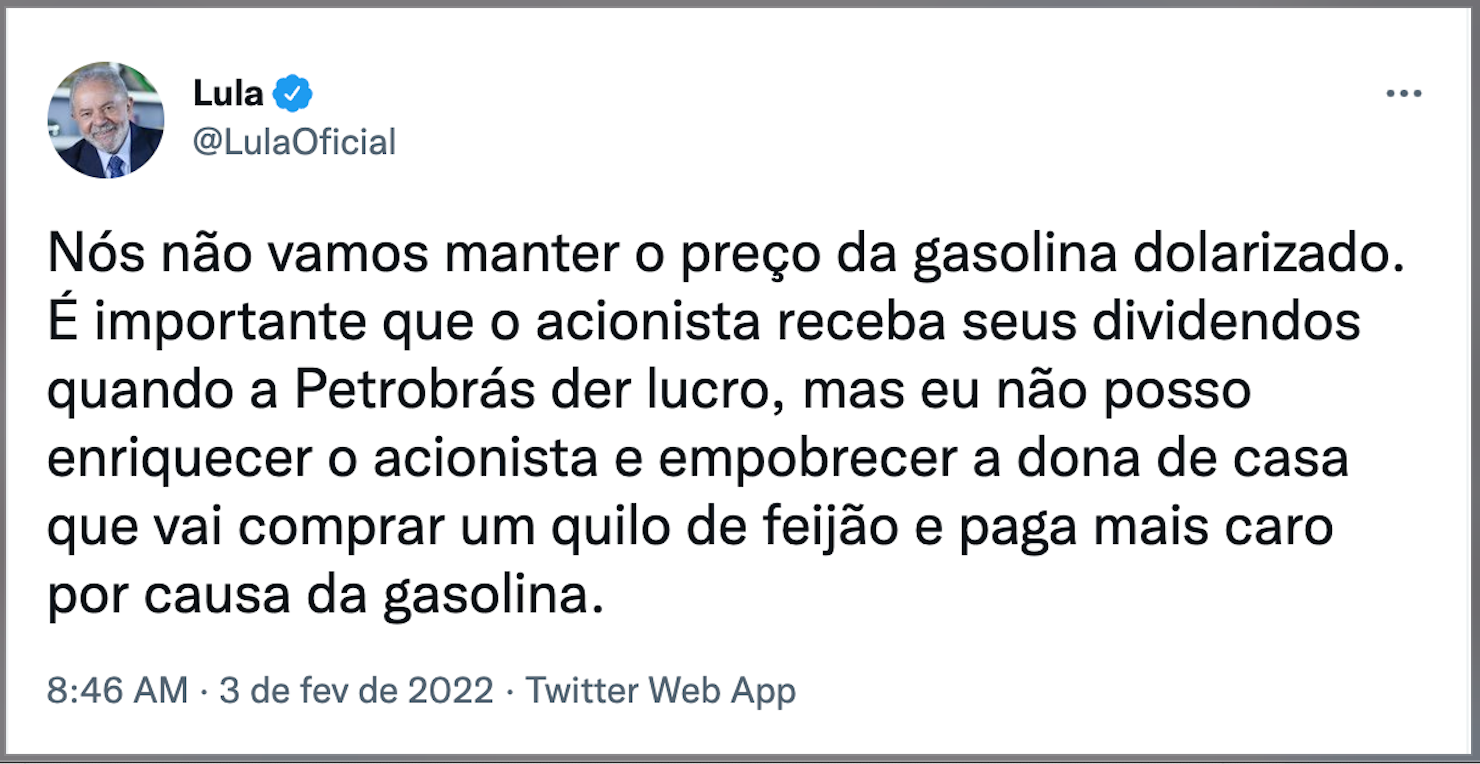This screenshot has height=764, width=1480.
Task: Click the display name "Lula"
Action: pyautogui.click(x=228, y=94)
